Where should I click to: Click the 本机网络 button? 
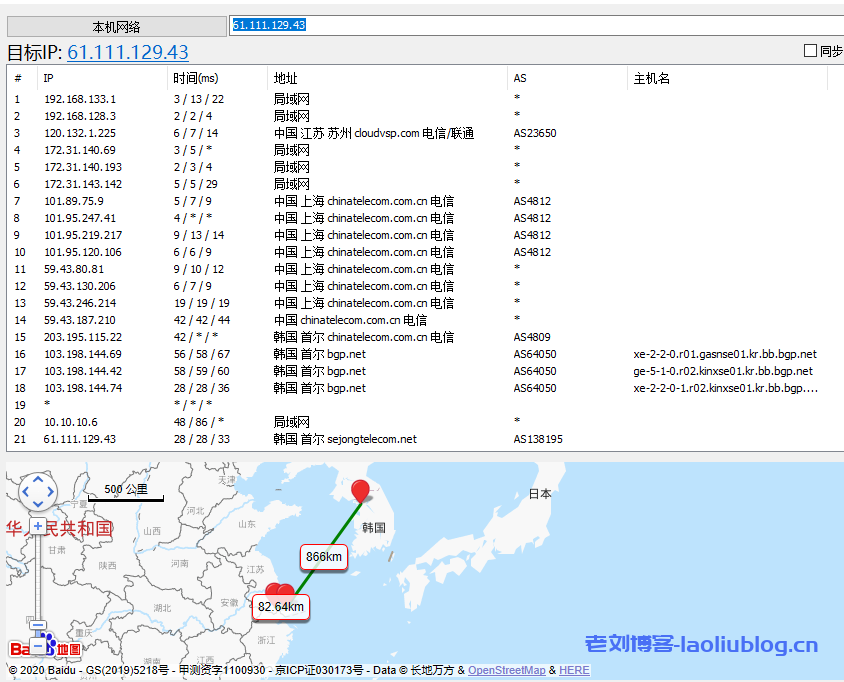click(116, 27)
